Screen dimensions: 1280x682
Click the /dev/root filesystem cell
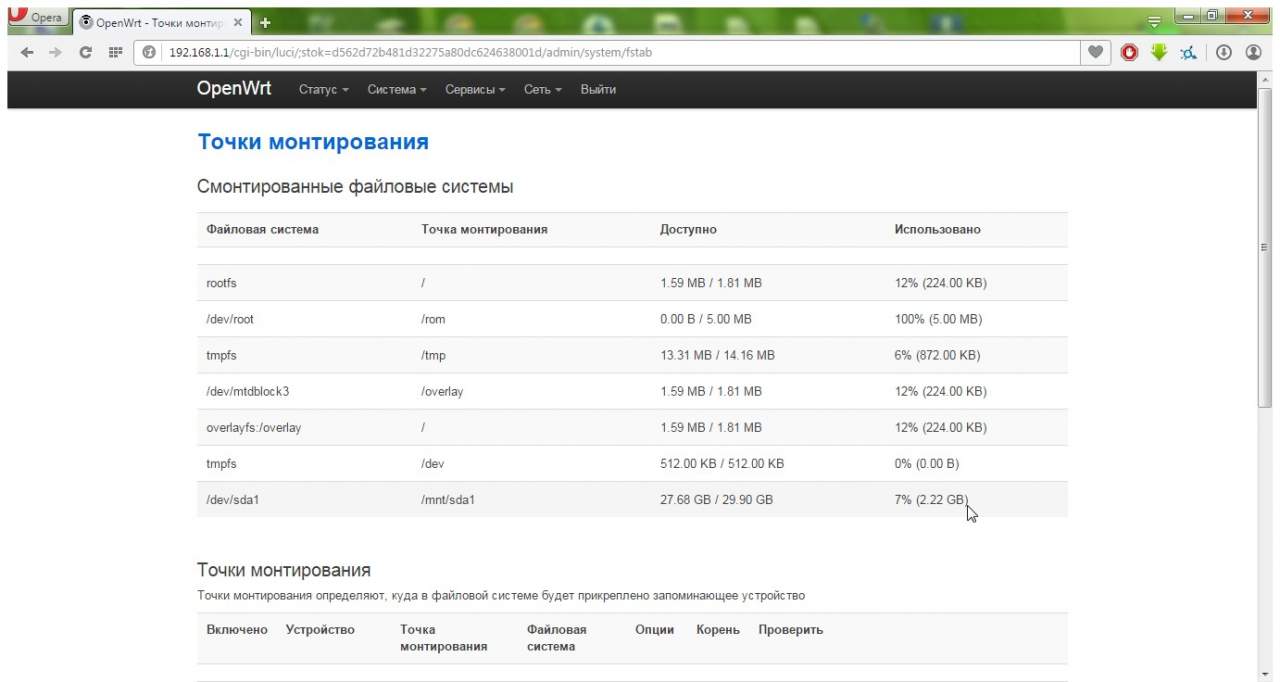tap(230, 319)
